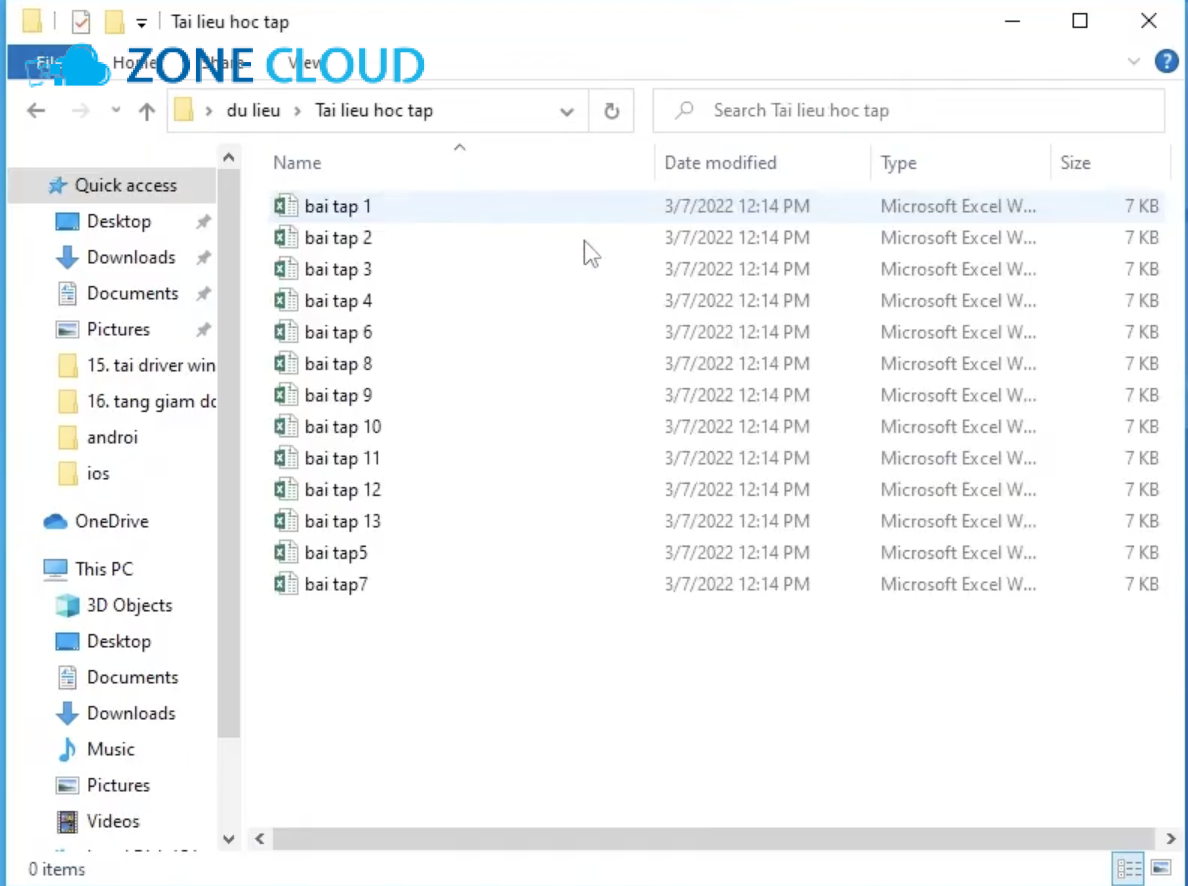Select the bai tap 4 Excel icon
Viewport: 1188px width, 886px height.
(x=286, y=301)
